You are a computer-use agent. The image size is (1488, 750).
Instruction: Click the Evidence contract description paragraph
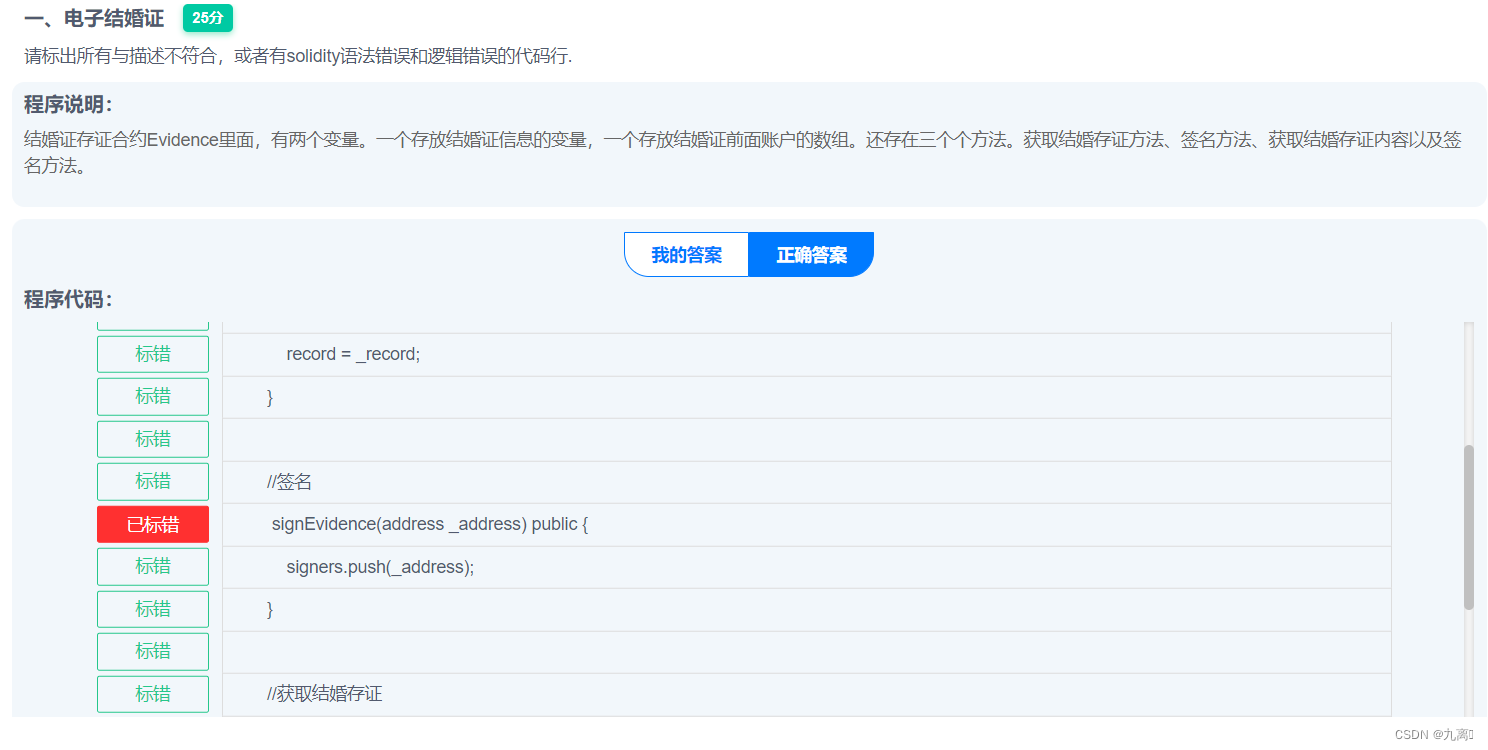(x=743, y=153)
